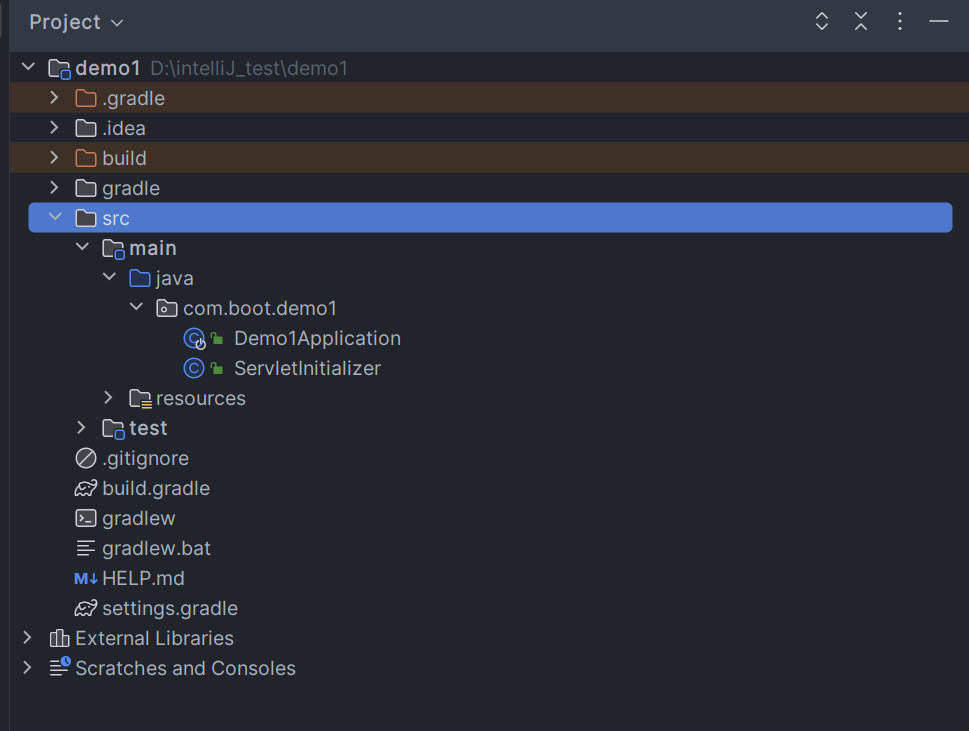
Task: Expand the build folder
Action: (x=54, y=158)
